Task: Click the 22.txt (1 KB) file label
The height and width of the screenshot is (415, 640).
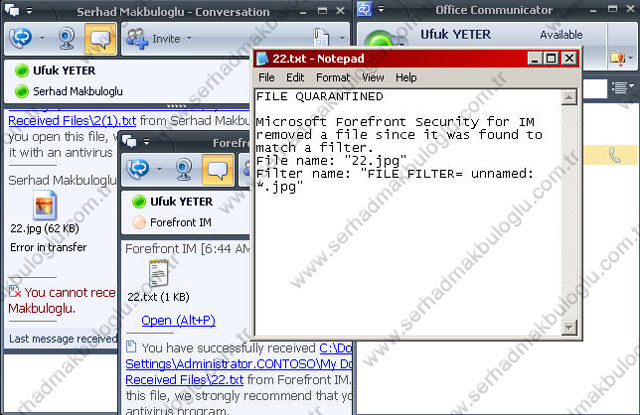Action: point(158,297)
